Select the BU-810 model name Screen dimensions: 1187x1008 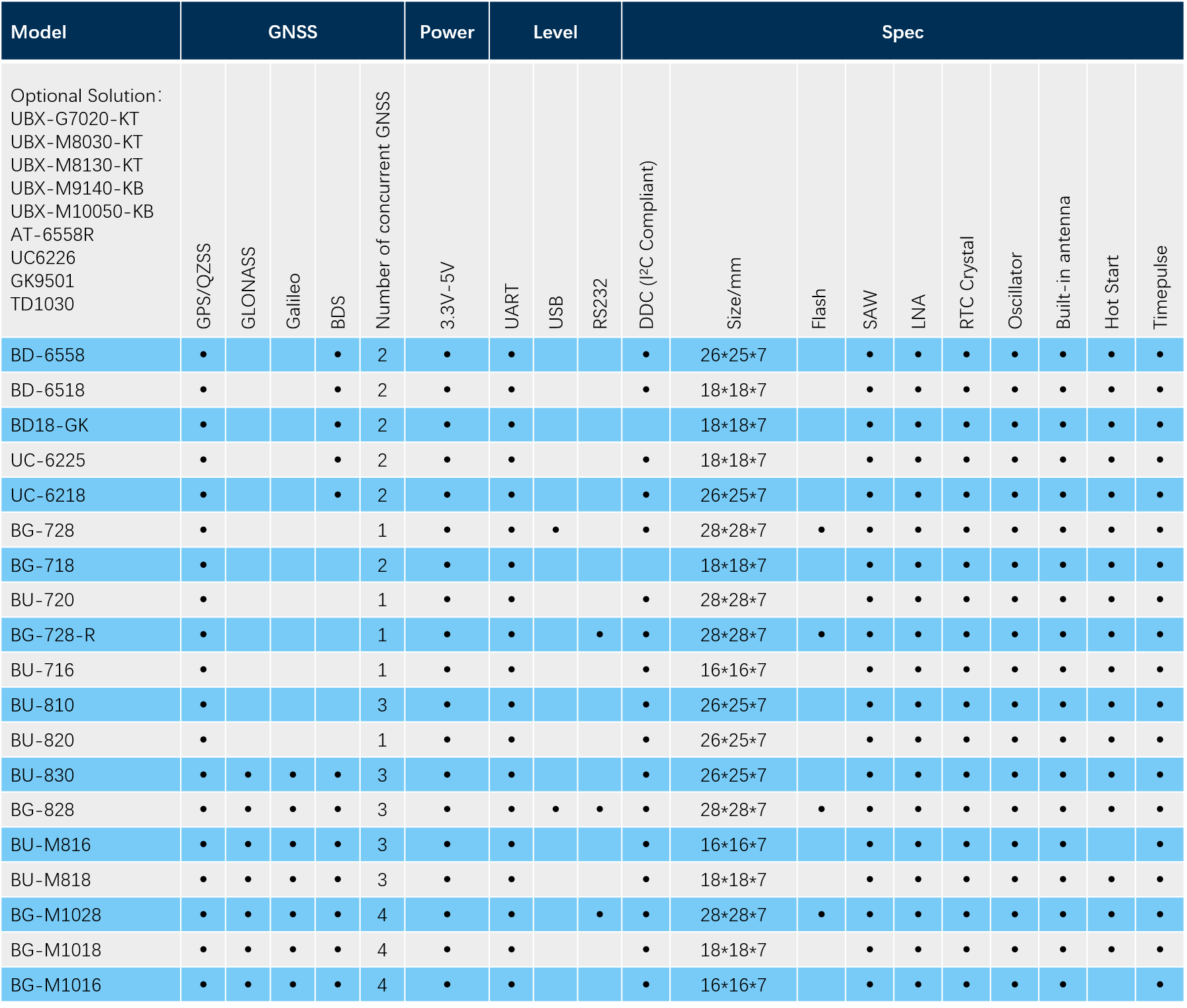[42, 706]
